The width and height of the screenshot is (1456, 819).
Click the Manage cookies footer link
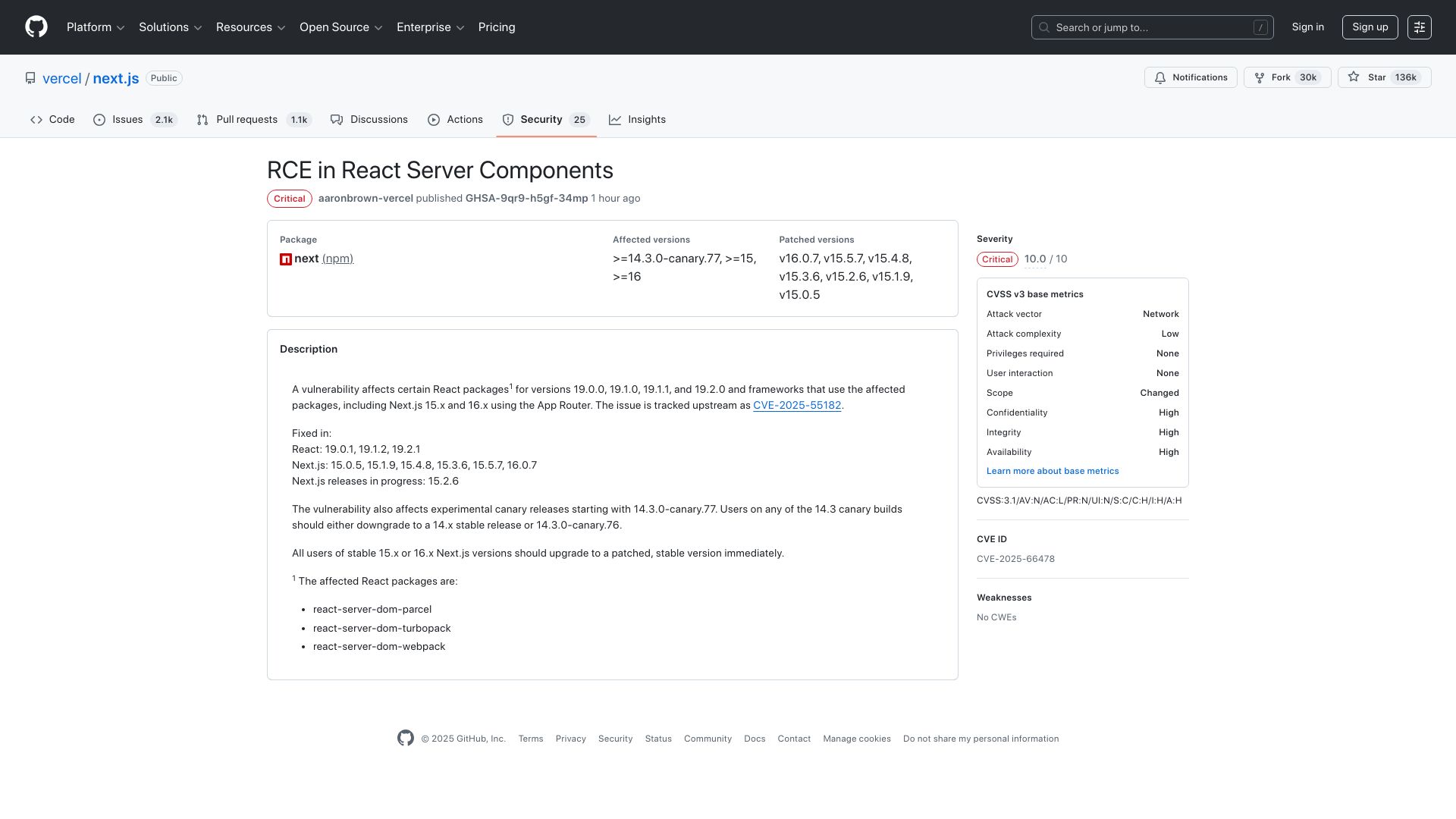(x=857, y=739)
